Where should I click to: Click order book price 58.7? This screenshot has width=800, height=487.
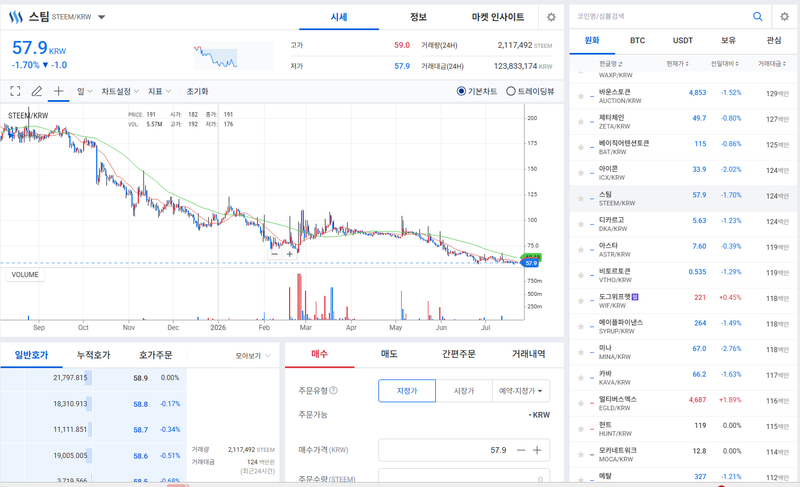[x=140, y=430]
